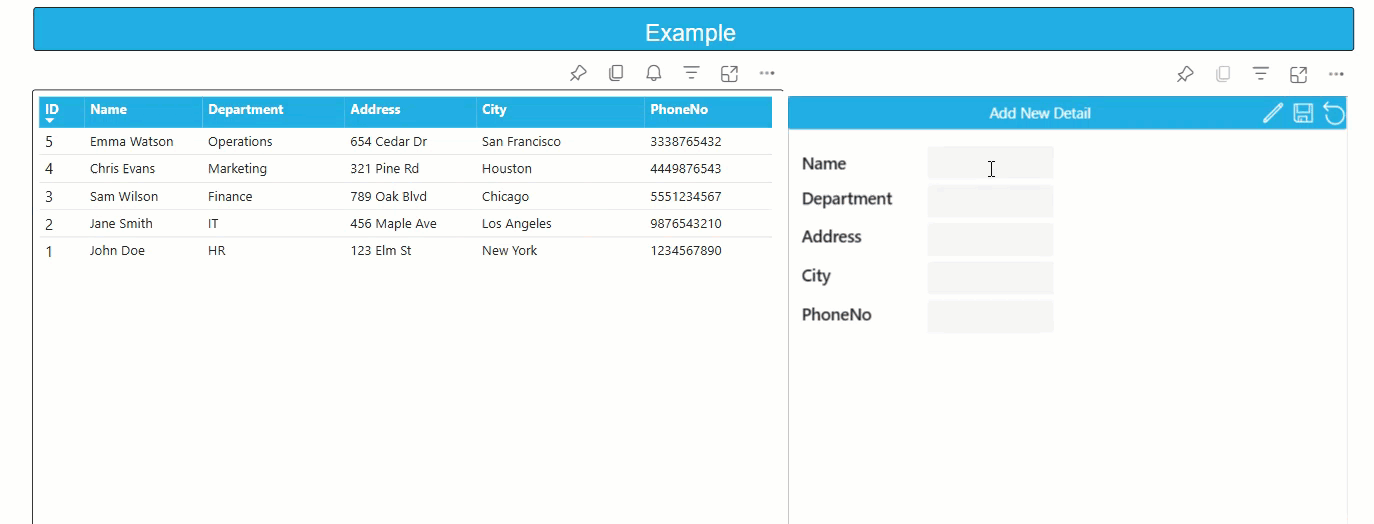This screenshot has width=1374, height=524.
Task: Select the Emma Watson row
Action: pyautogui.click(x=131, y=142)
